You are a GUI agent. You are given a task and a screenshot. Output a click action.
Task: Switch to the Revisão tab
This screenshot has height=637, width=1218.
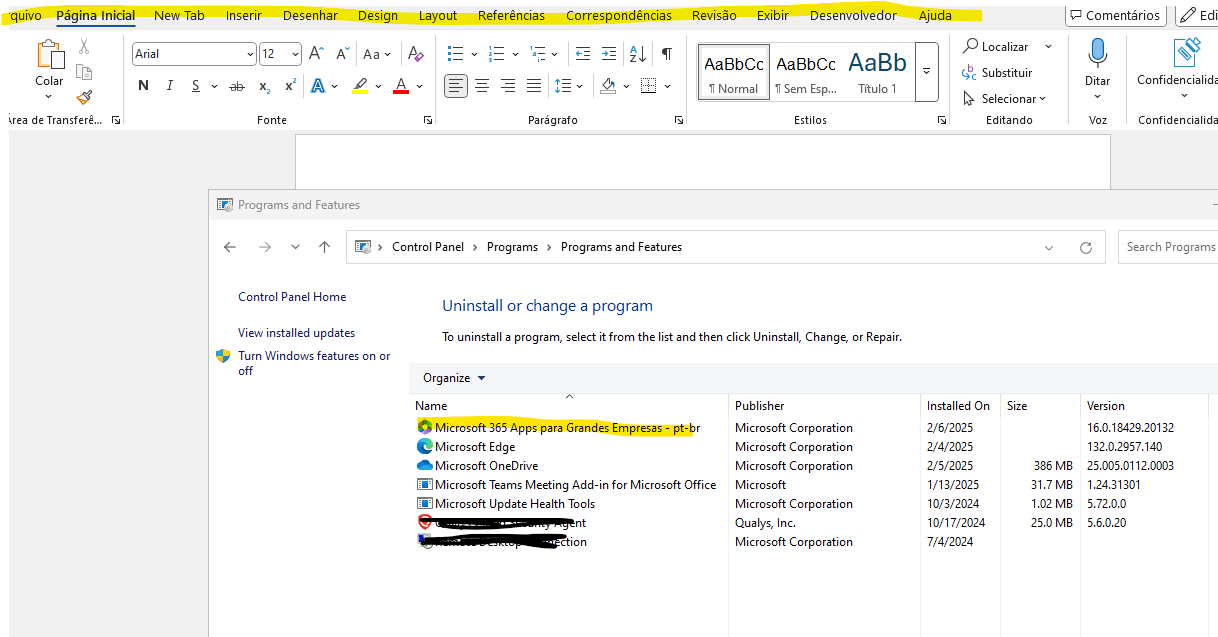[x=714, y=15]
